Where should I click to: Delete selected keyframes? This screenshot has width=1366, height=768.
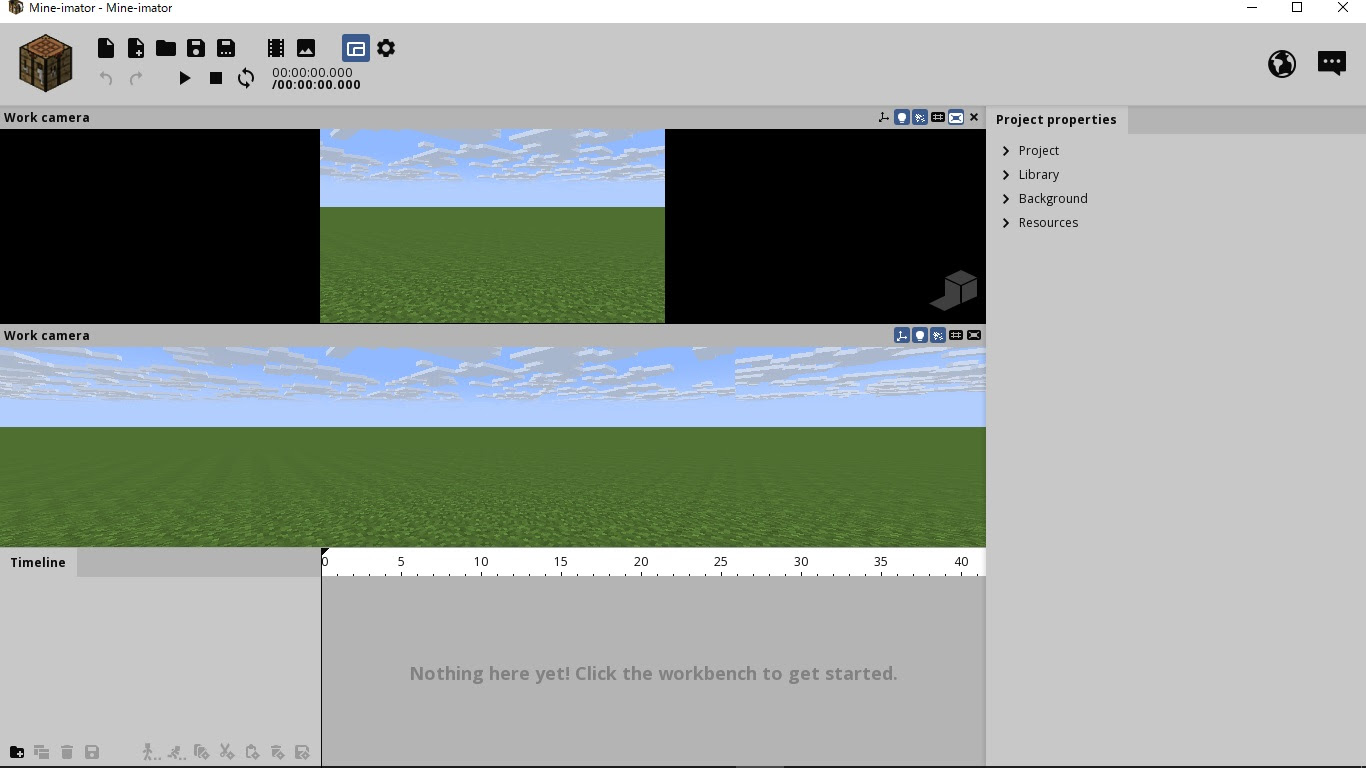tap(277, 752)
